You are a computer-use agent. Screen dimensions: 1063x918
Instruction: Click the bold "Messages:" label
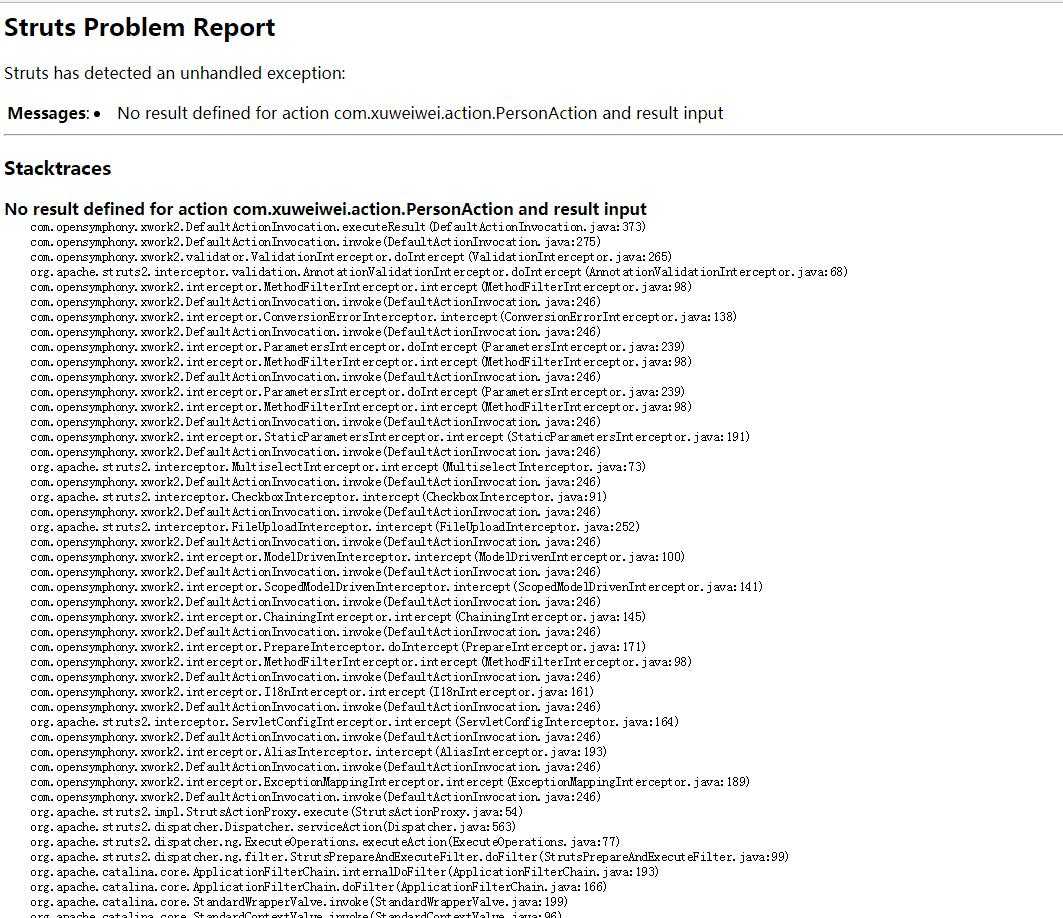click(48, 113)
